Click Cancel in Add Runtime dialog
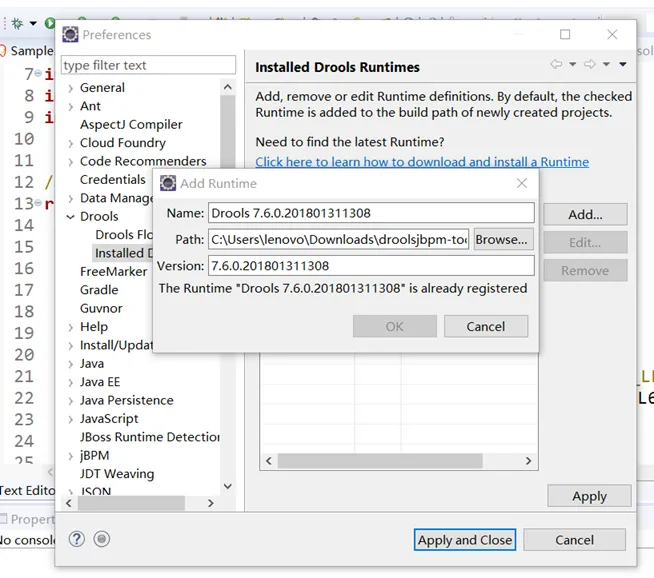The width and height of the screenshot is (654, 578). 485,326
